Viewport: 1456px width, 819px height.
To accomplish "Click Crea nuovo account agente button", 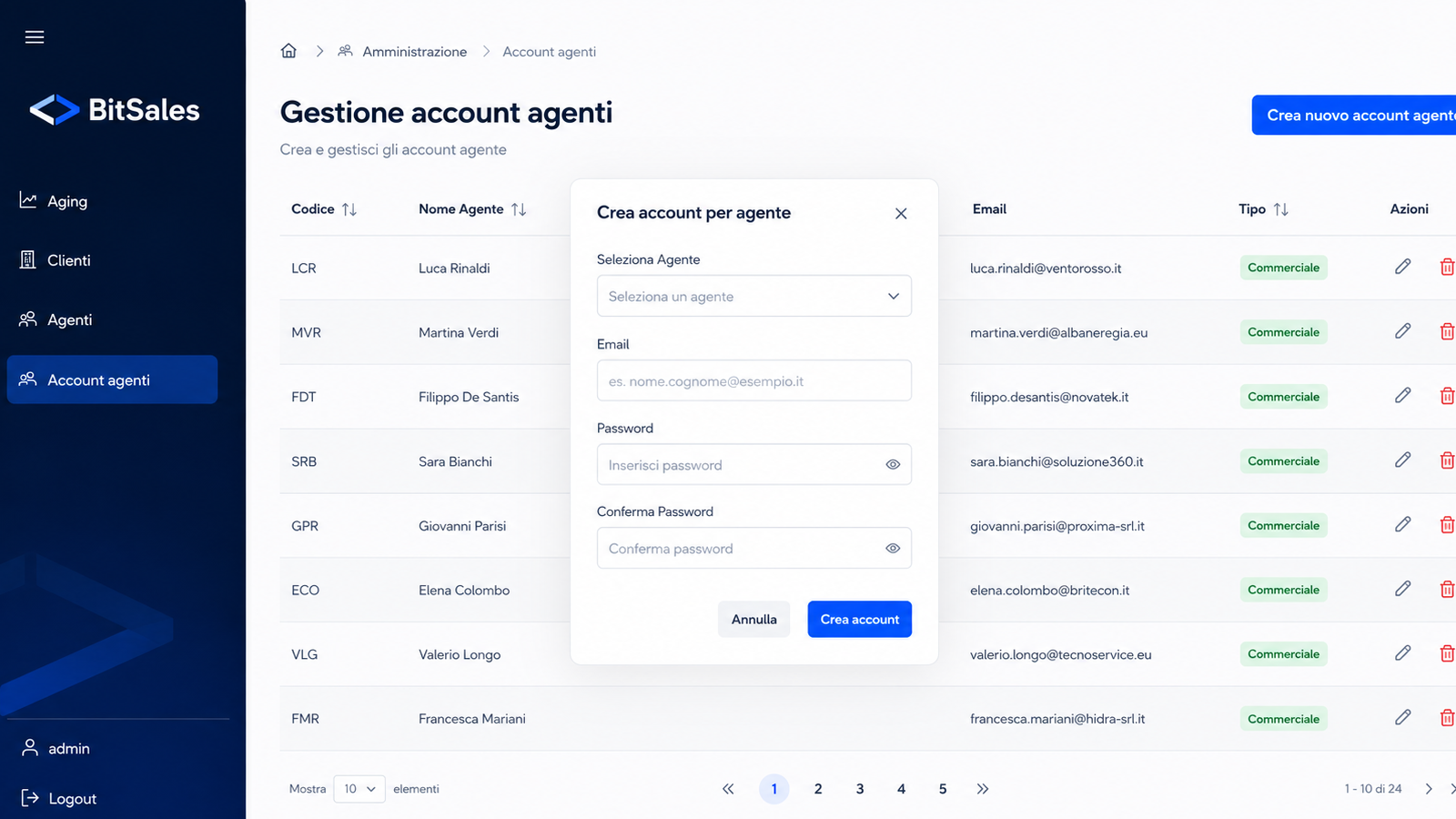I will pyautogui.click(x=1354, y=115).
